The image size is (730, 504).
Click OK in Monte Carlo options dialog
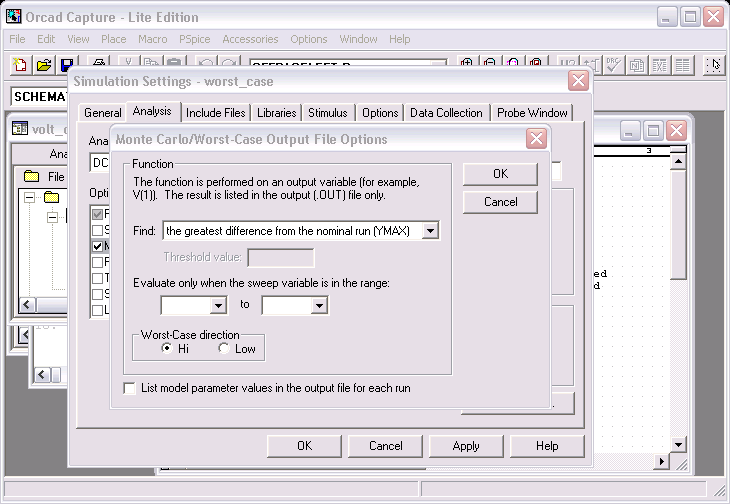[x=500, y=174]
